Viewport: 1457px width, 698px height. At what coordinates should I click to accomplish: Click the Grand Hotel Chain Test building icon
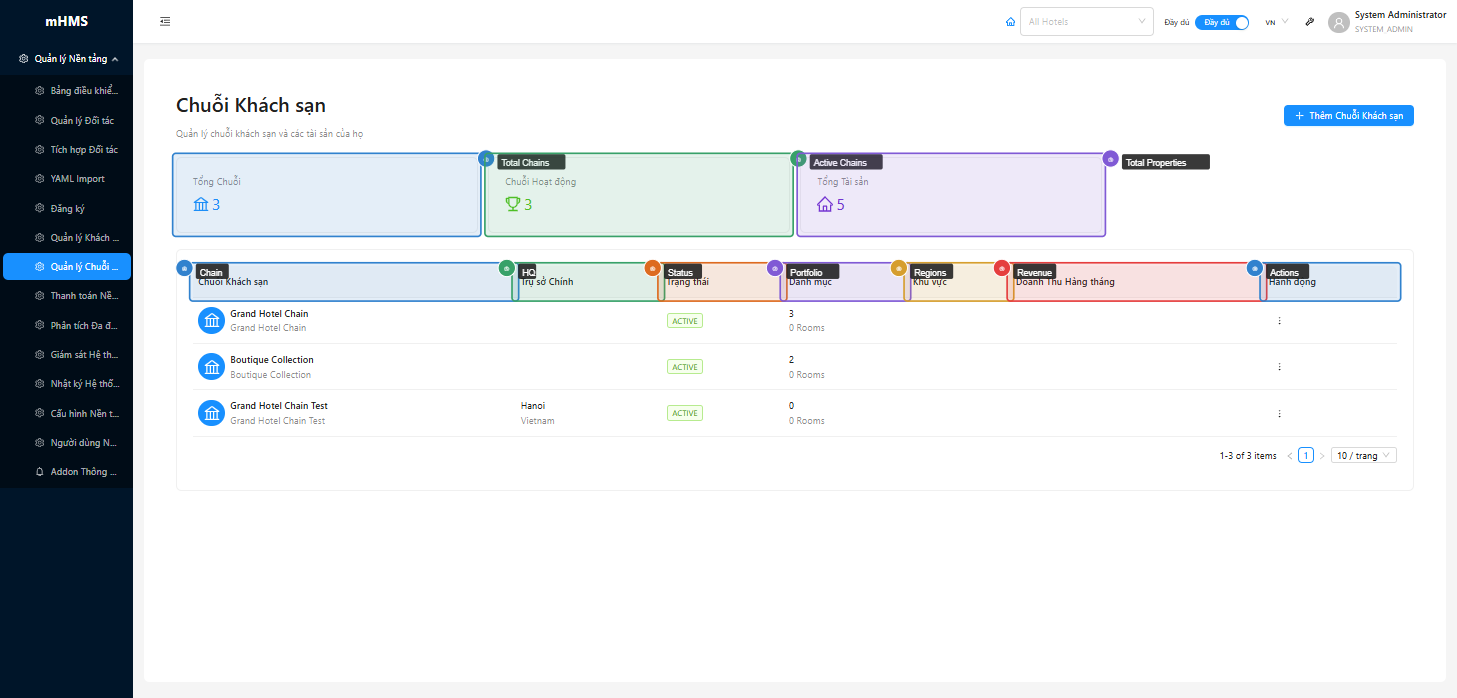pos(211,413)
